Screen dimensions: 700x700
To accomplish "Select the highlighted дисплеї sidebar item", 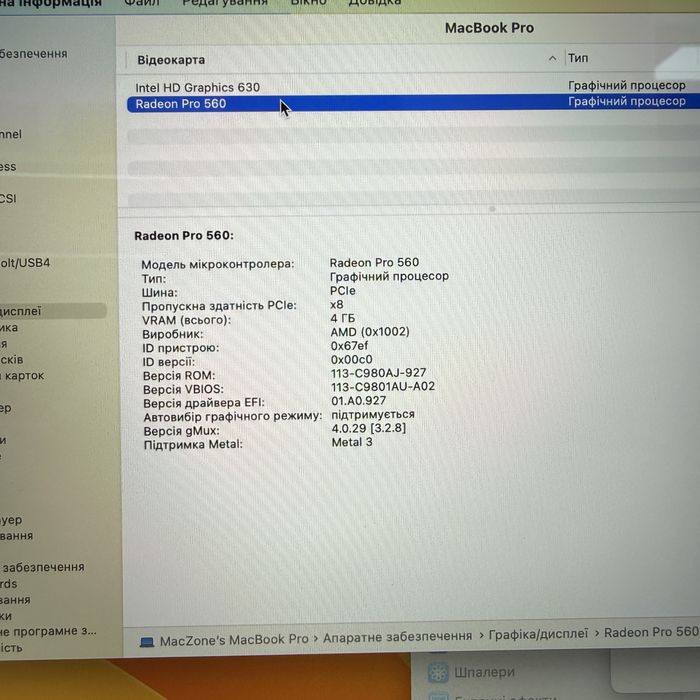I will [53, 311].
